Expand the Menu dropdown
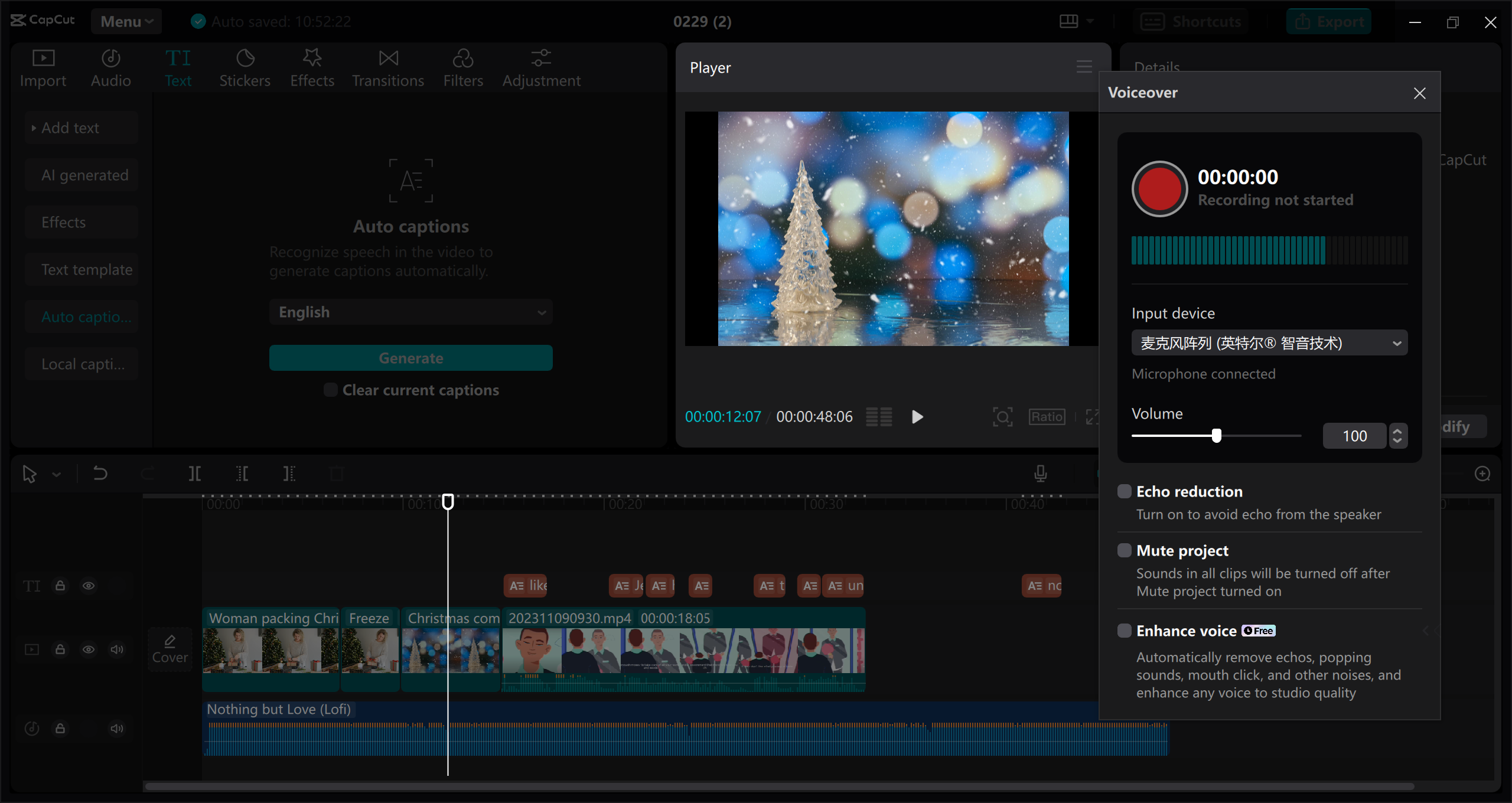 (x=126, y=21)
